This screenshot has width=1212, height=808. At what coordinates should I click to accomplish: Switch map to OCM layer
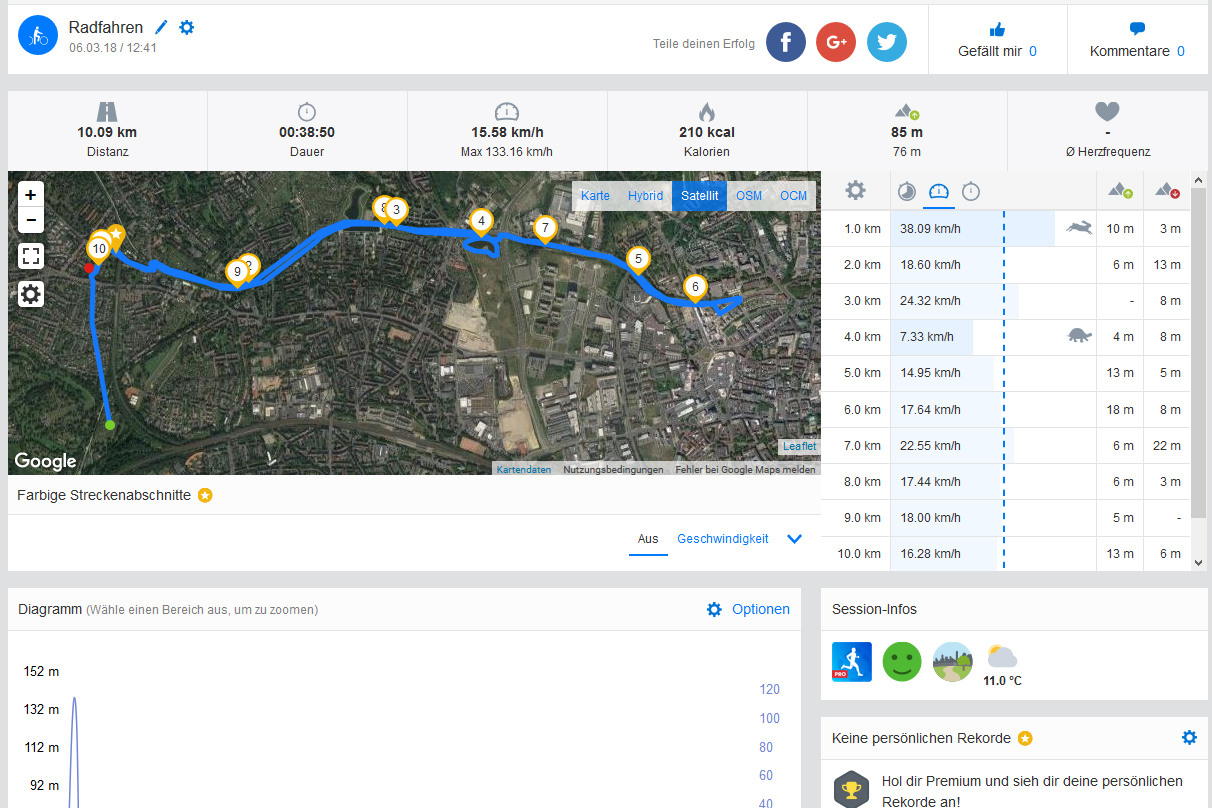pyautogui.click(x=793, y=196)
